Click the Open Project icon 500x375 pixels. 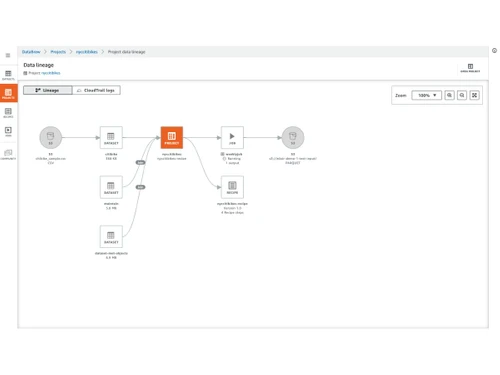click(470, 68)
